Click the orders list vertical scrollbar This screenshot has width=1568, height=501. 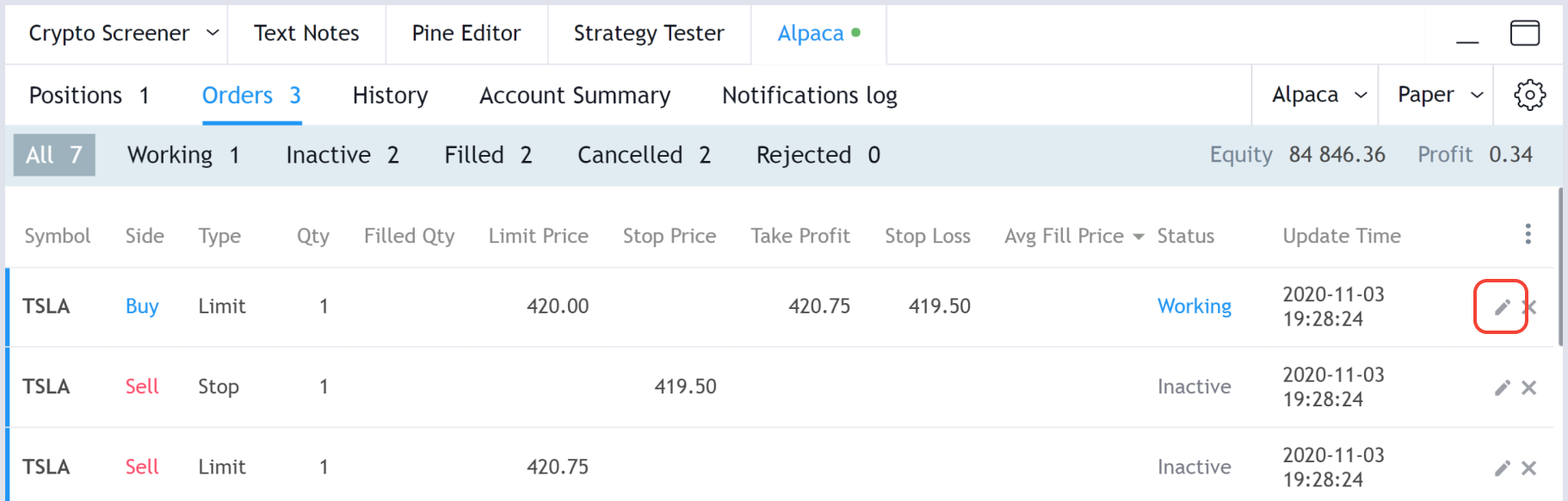(x=1561, y=267)
